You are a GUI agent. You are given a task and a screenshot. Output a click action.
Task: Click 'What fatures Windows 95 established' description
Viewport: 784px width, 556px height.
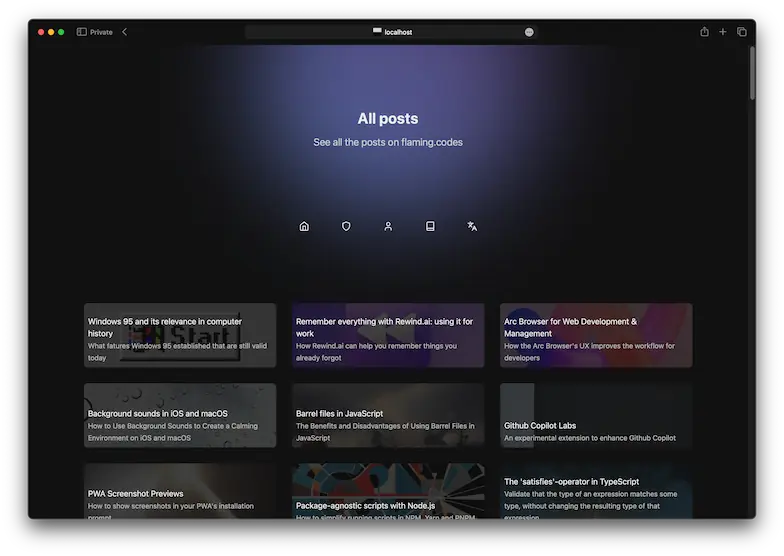click(178, 352)
